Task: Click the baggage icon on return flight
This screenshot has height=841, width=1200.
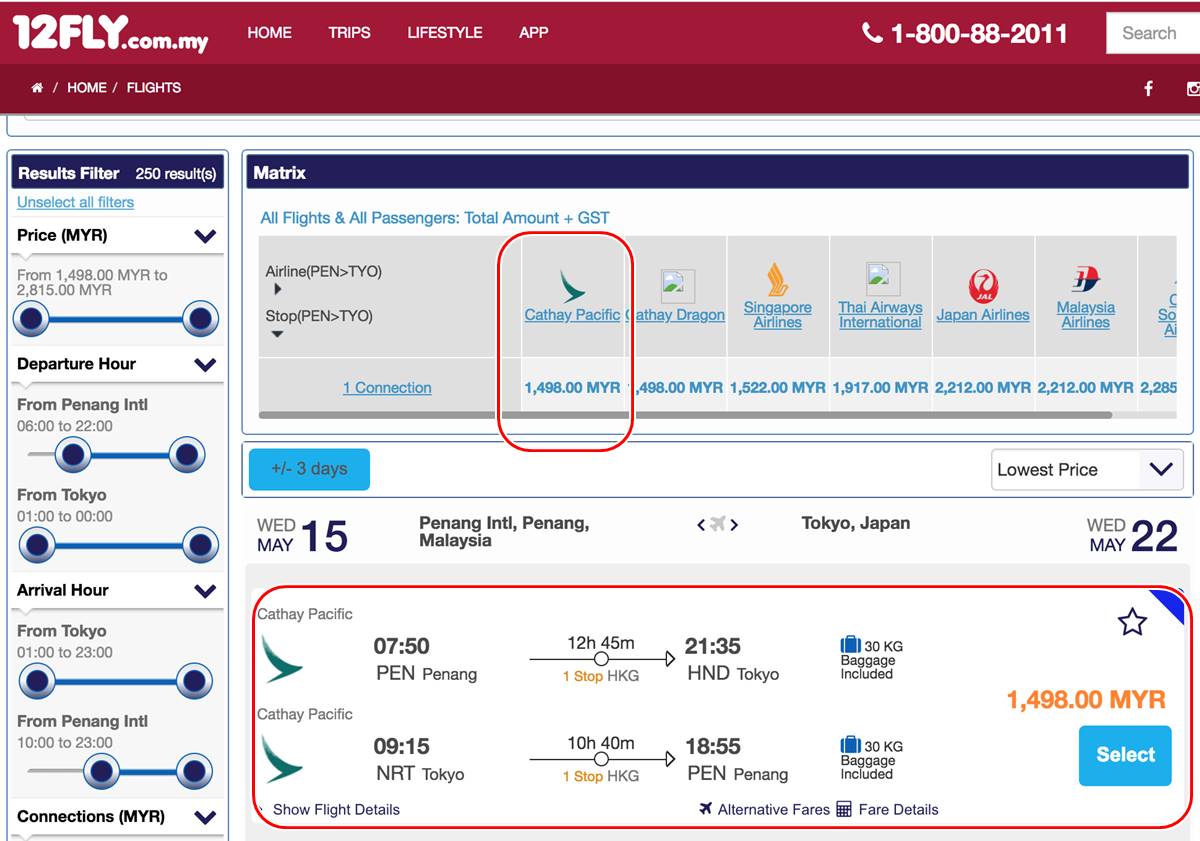Action: (850, 745)
